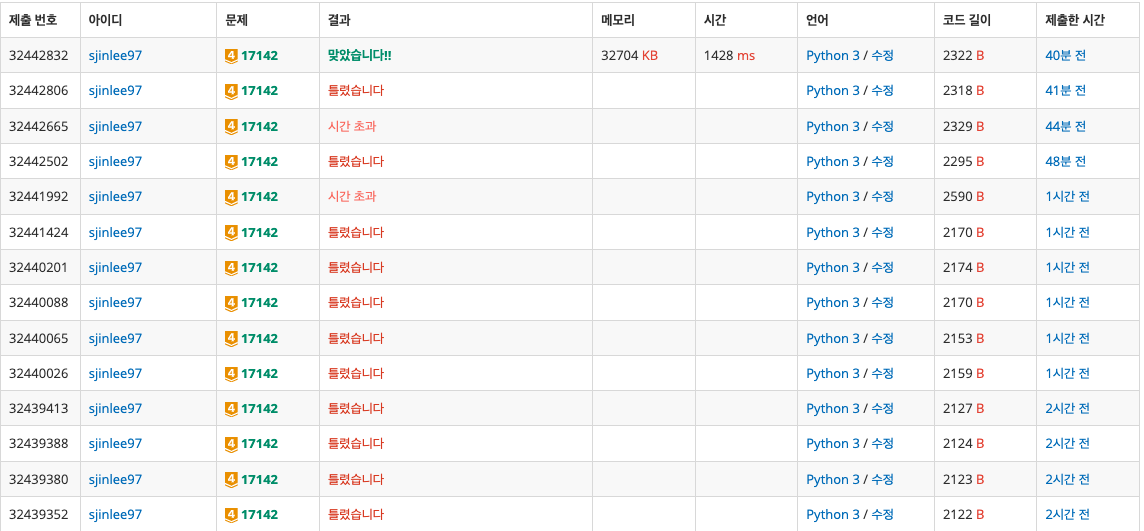
Task: Open Python 3 source for submission 32439352
Action: [x=832, y=515]
